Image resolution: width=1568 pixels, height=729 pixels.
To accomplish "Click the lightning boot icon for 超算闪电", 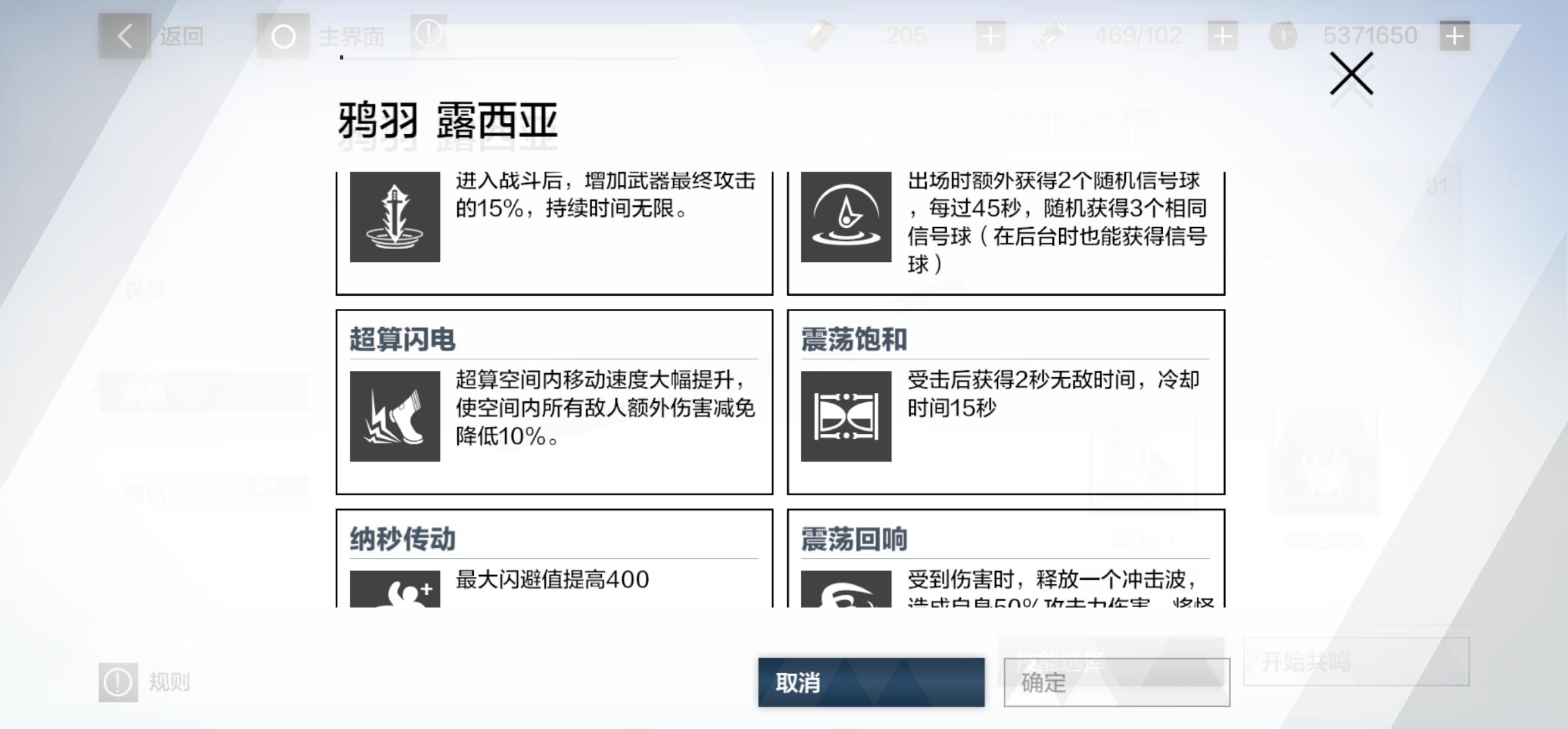I will [x=395, y=416].
